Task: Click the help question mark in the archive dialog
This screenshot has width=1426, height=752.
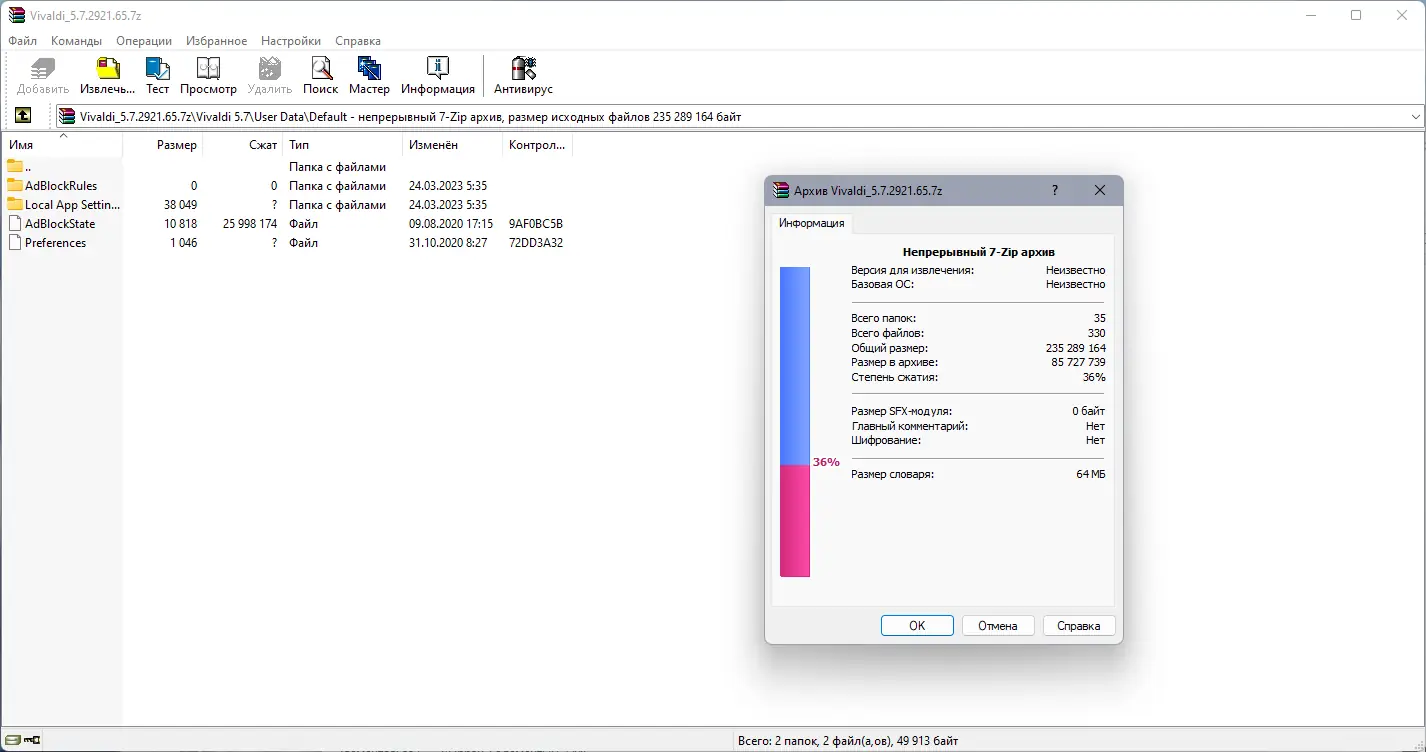Action: (1055, 190)
